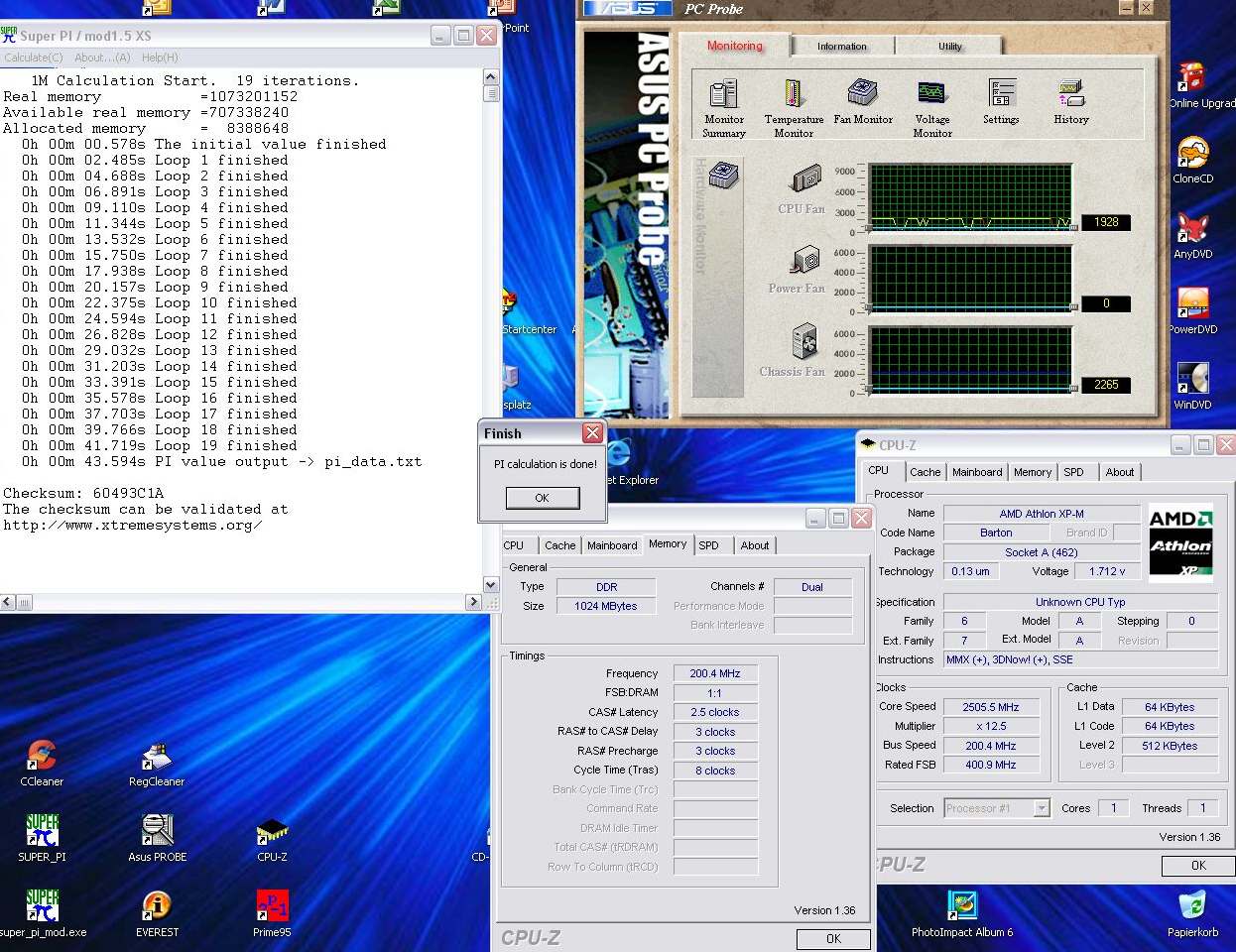
Task: Click the Voltage value 1.712 v
Action: tap(1106, 571)
